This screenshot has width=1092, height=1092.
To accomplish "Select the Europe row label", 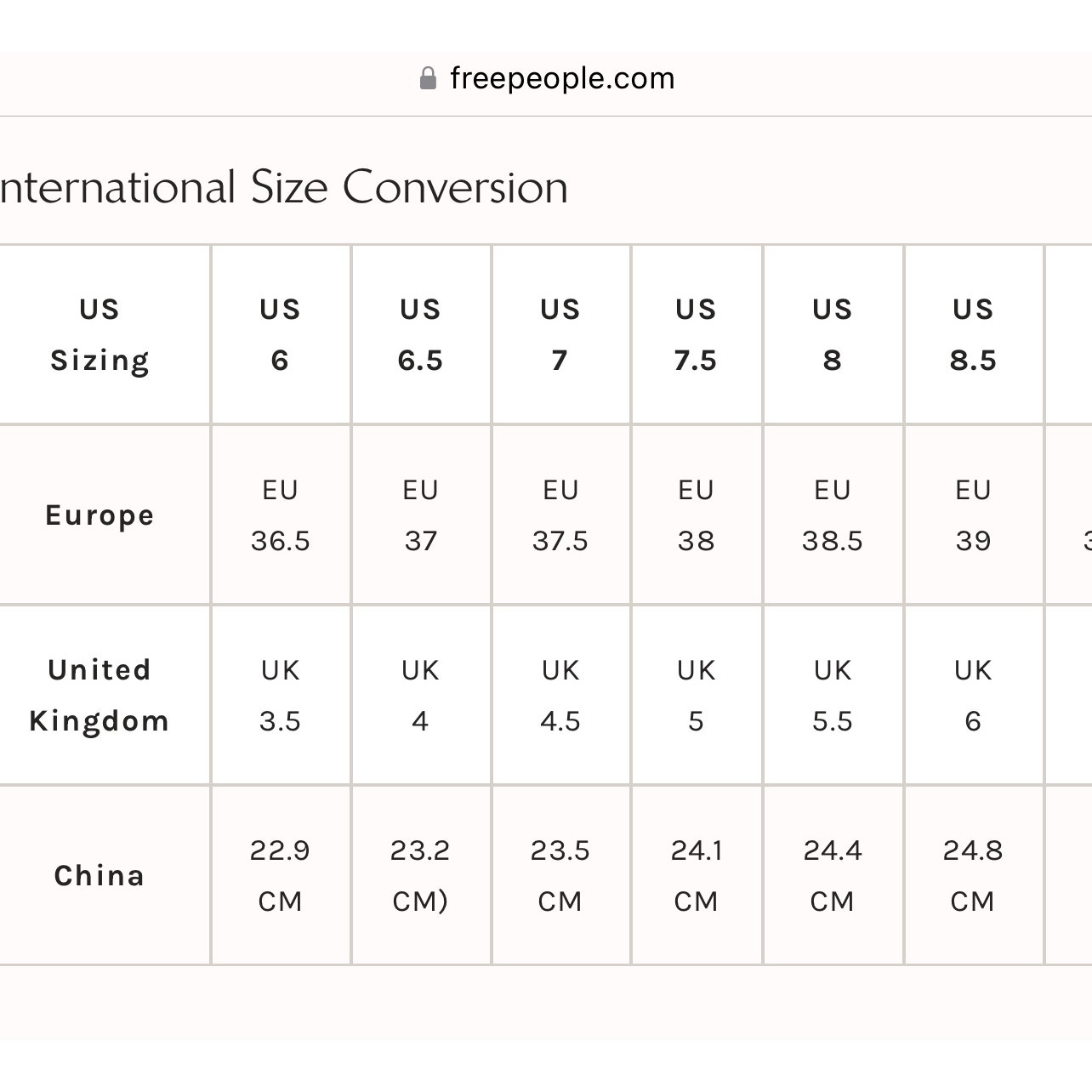I will click(x=100, y=515).
